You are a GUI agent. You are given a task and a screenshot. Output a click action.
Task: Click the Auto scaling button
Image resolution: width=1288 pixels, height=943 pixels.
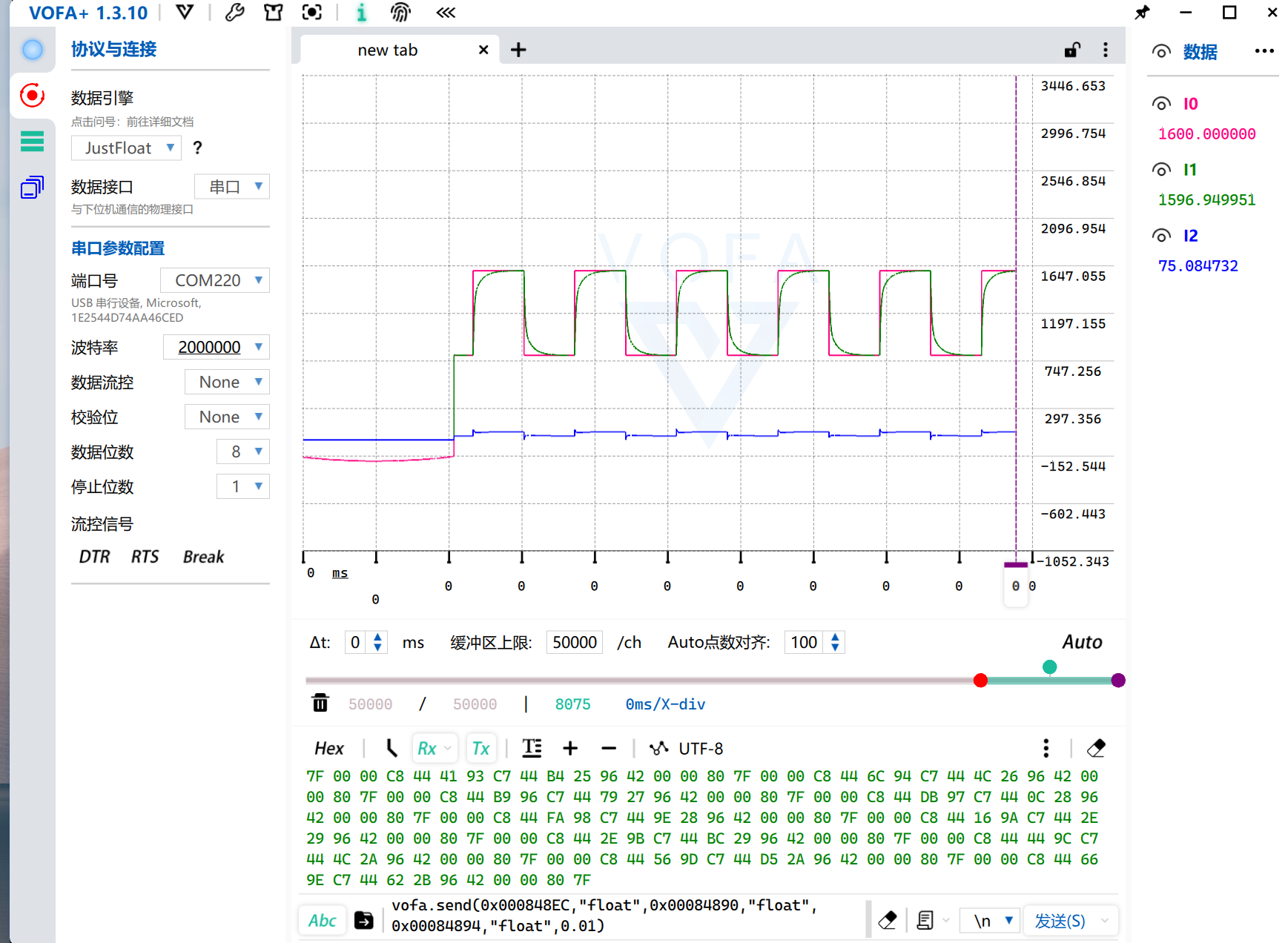pos(1082,642)
